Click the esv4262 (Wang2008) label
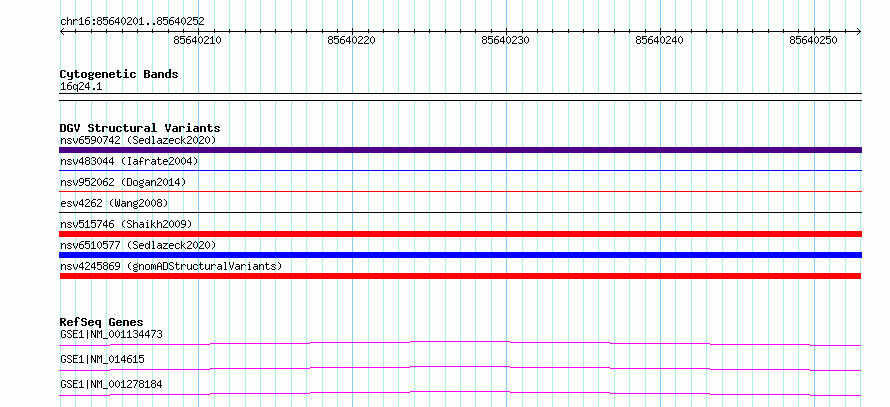Screen dimensions: 890x407 click(114, 203)
